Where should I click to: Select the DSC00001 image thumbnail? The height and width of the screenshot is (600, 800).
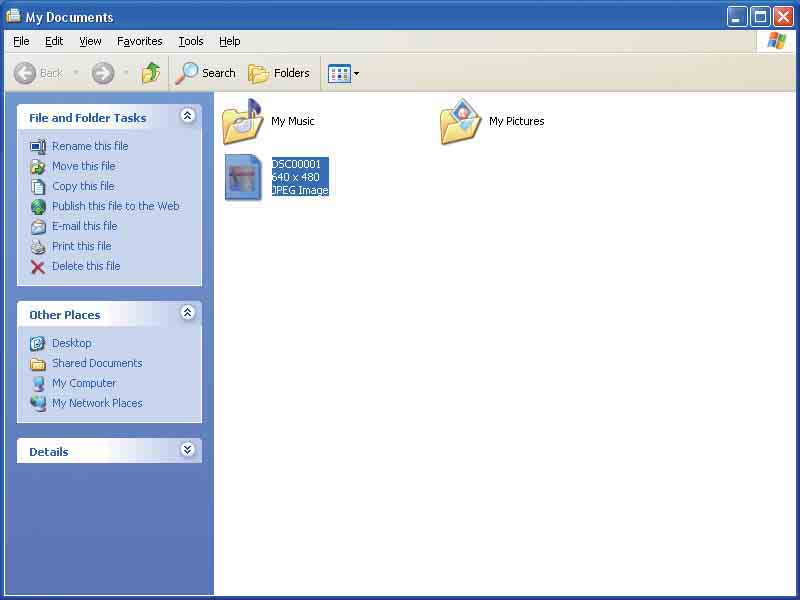pos(243,177)
